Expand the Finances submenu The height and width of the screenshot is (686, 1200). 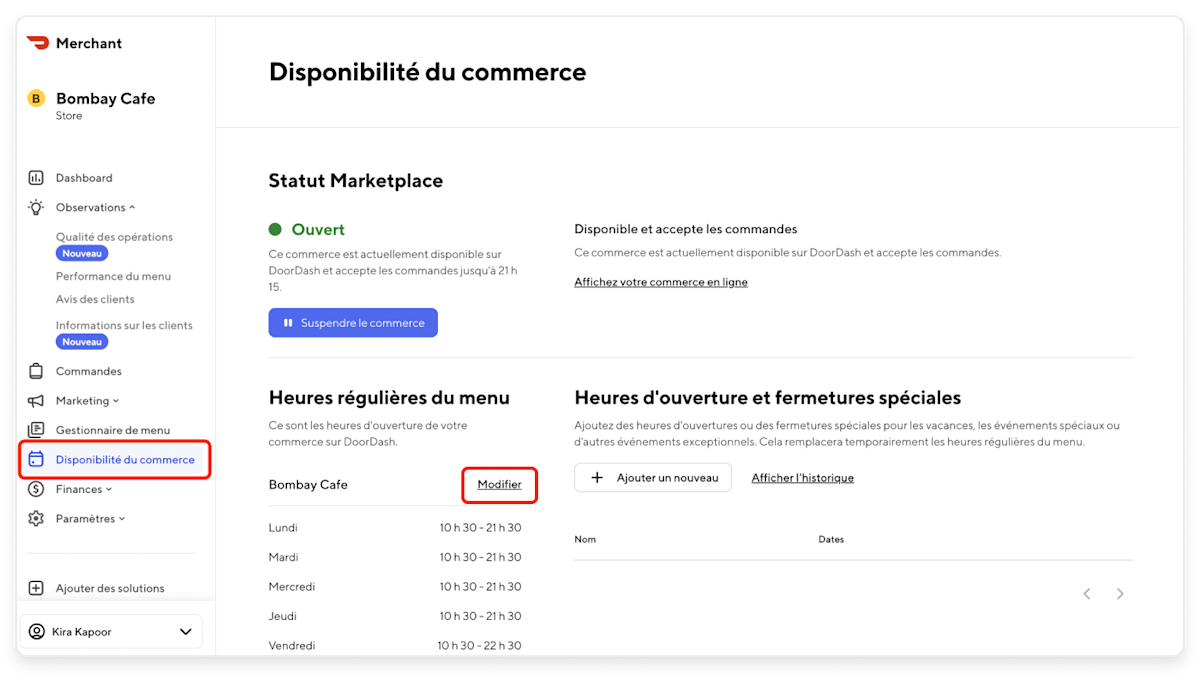click(x=109, y=490)
